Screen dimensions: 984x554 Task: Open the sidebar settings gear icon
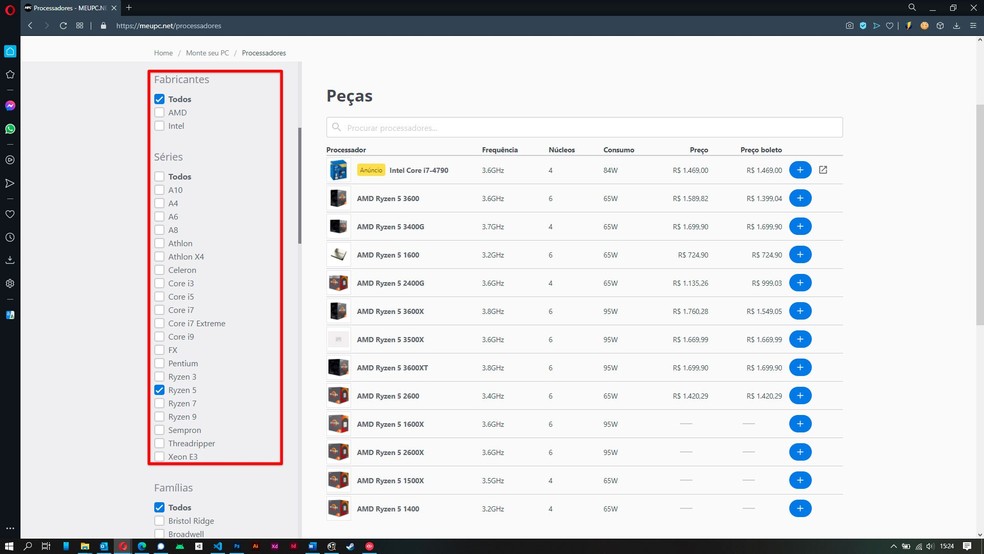(x=10, y=283)
